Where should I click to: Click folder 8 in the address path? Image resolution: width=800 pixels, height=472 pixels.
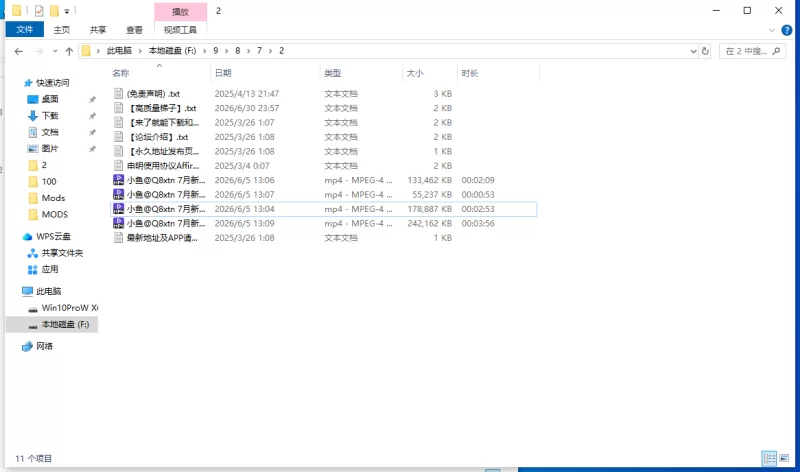tap(237, 51)
